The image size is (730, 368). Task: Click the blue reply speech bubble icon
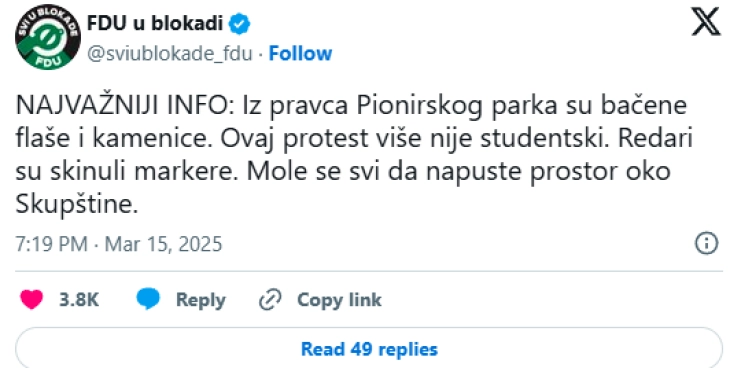148,299
